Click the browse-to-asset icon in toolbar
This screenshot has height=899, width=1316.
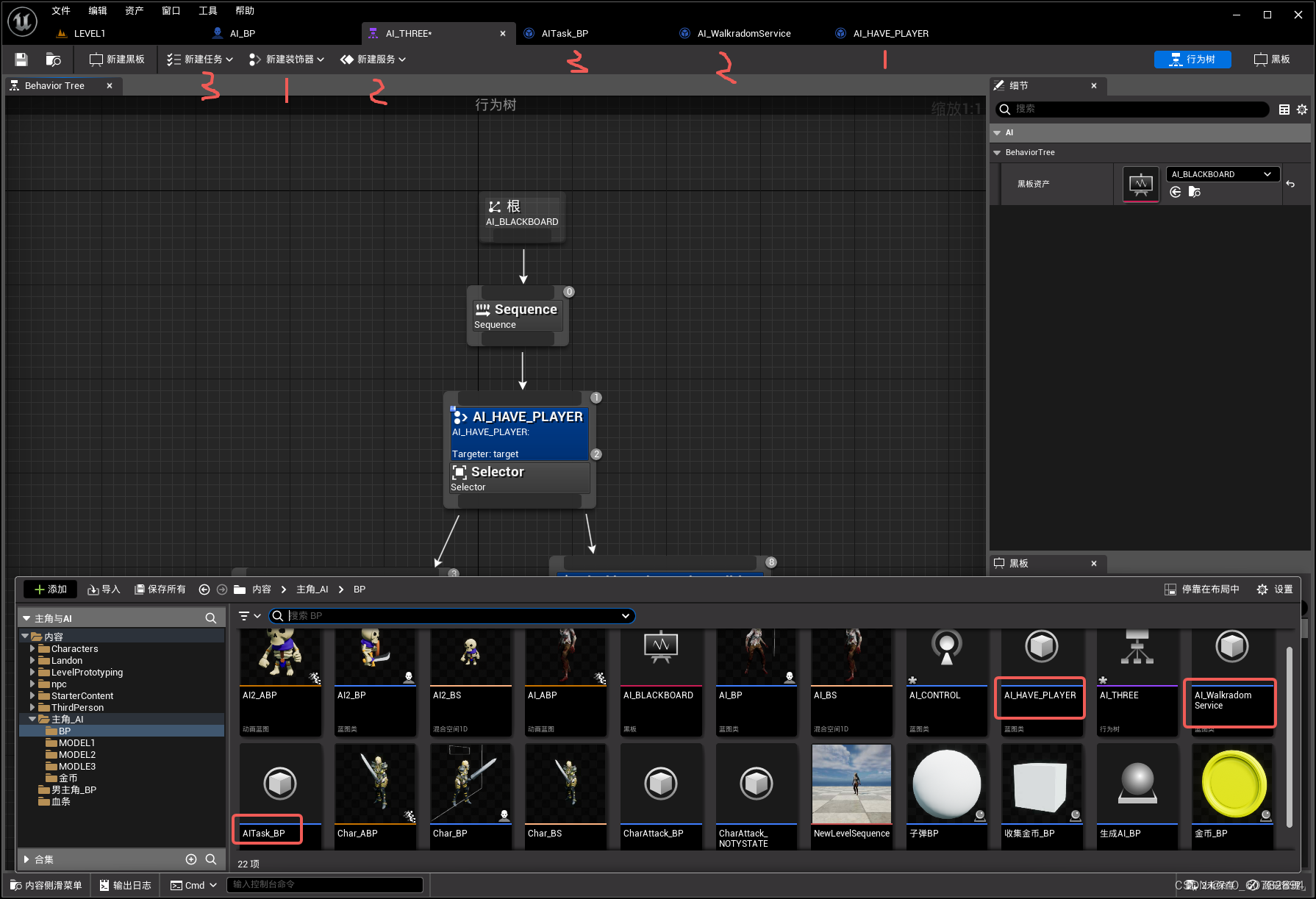coord(54,60)
